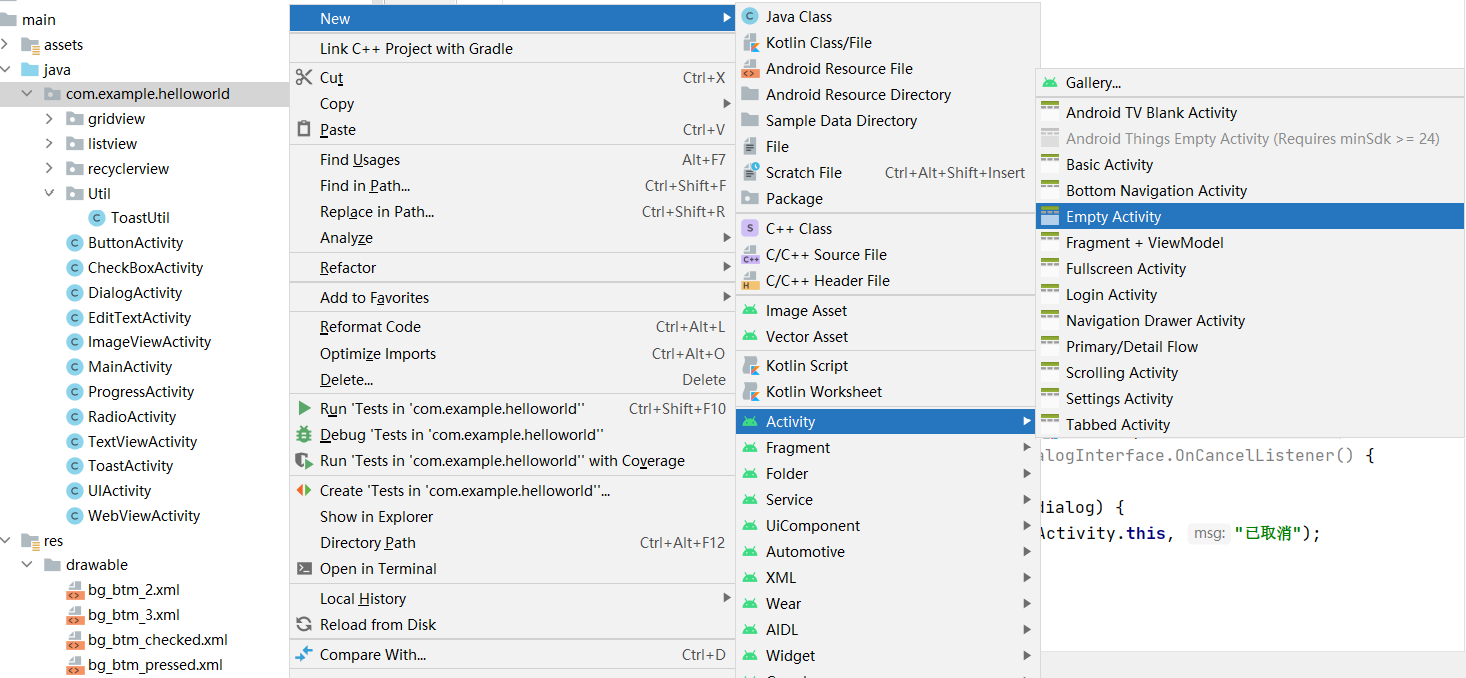
Task: Open the Refactor submenu
Action: pos(348,267)
